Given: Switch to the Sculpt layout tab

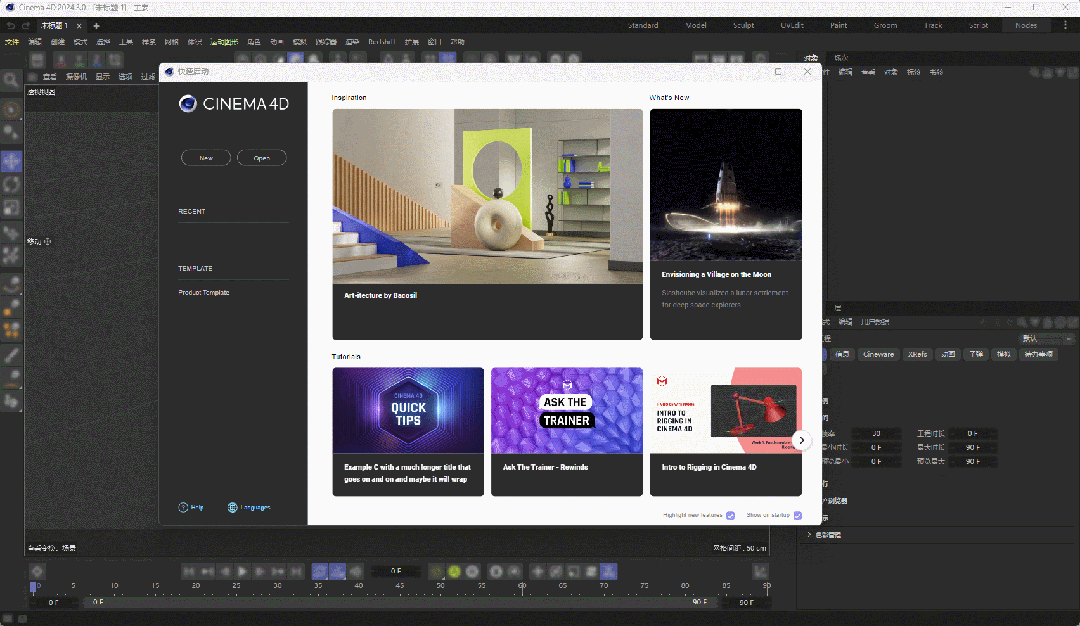Looking at the screenshot, I should (x=743, y=25).
